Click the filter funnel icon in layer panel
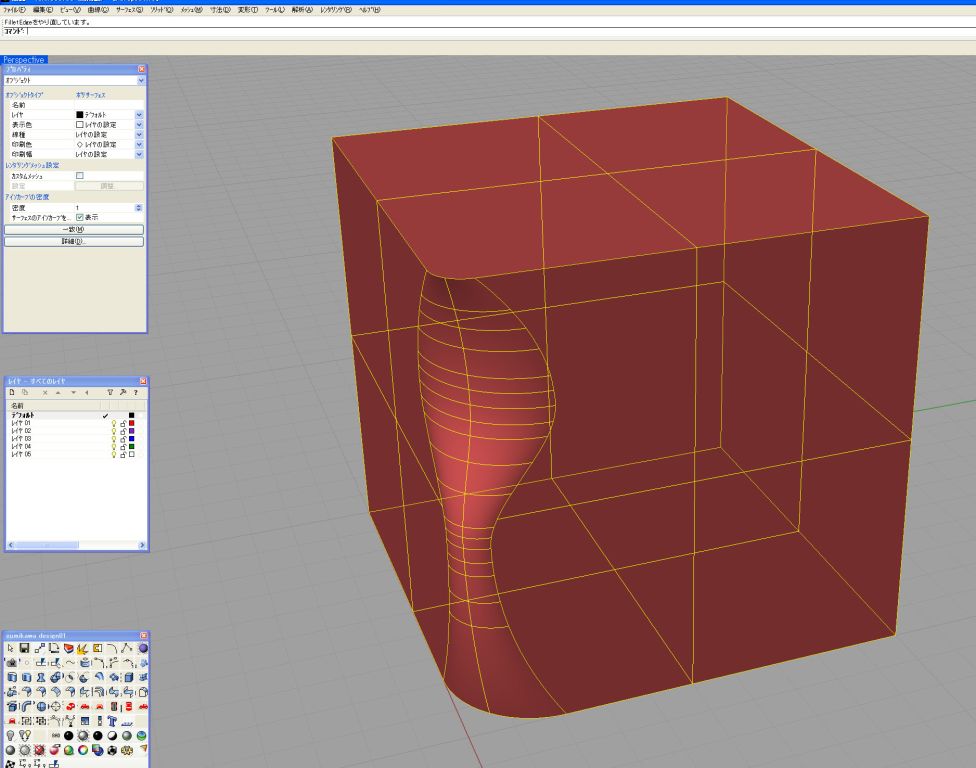 110,393
